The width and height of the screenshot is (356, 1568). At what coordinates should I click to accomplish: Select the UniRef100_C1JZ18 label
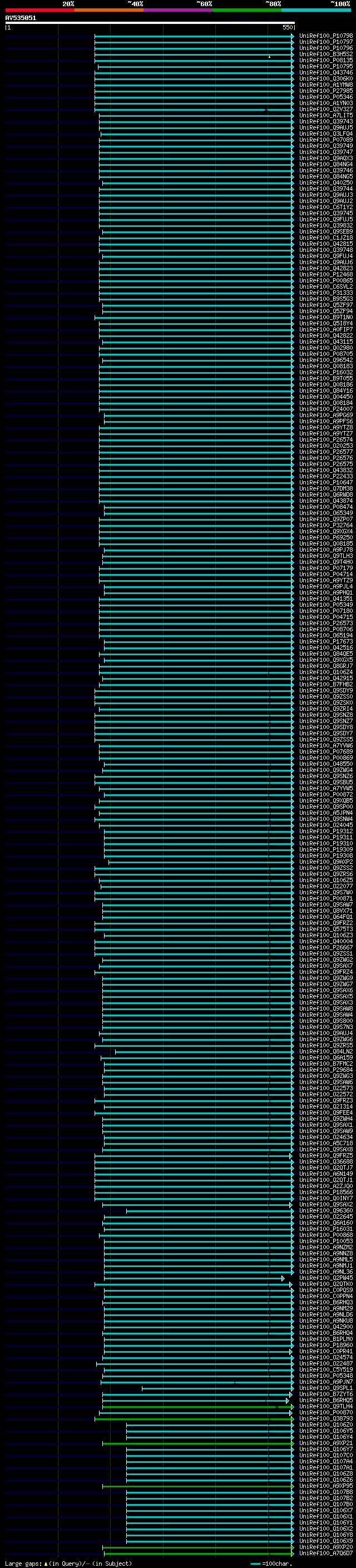point(325,238)
